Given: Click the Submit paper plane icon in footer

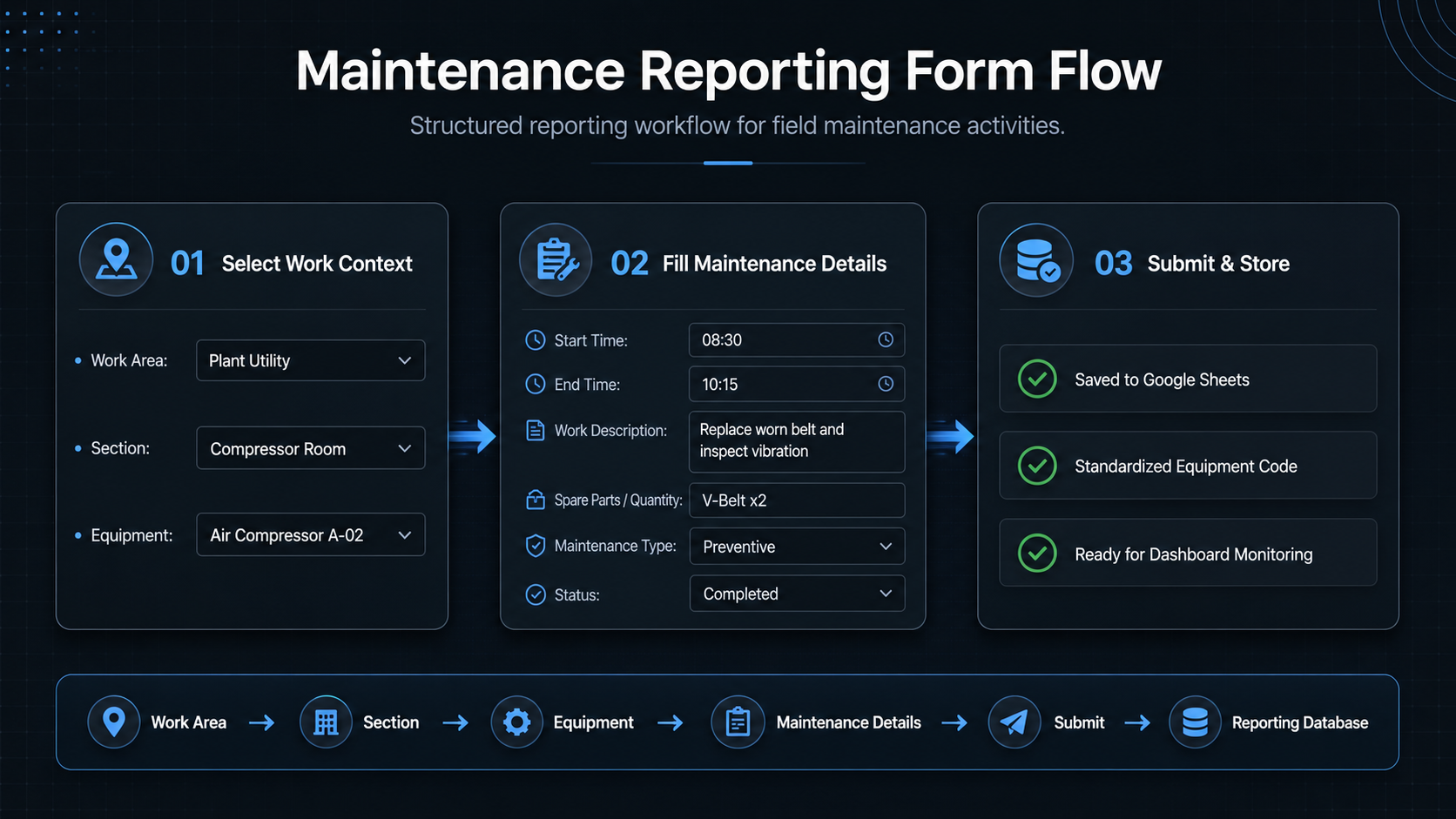Looking at the screenshot, I should 1014,722.
